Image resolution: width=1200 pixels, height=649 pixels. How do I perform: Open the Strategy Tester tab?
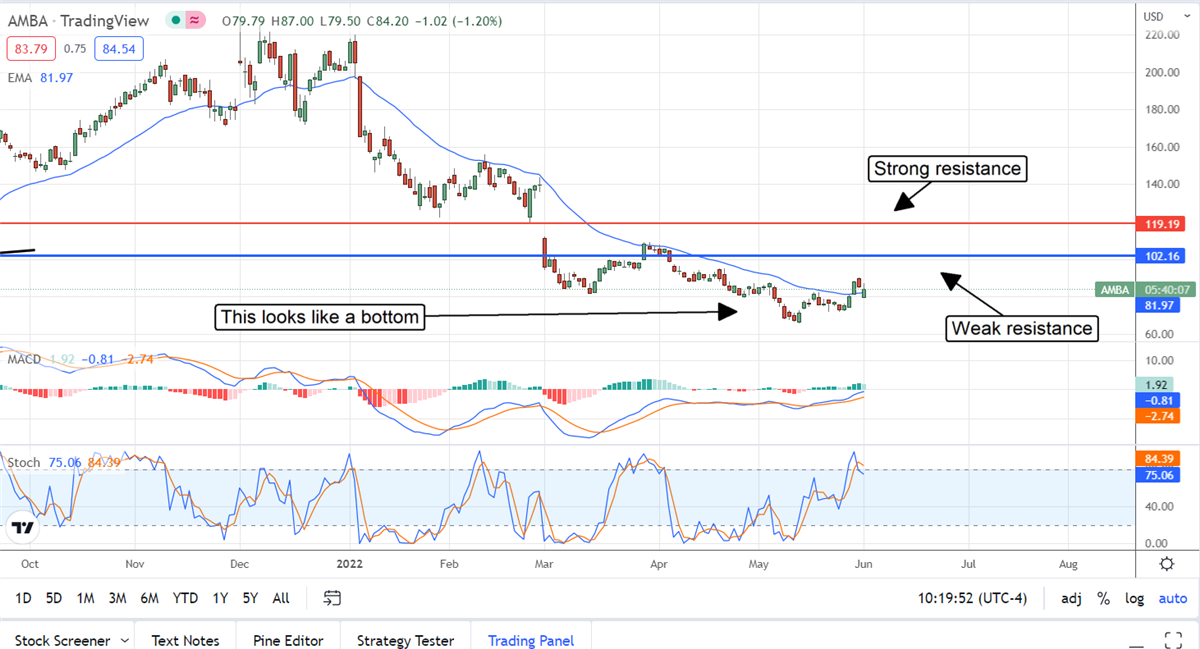[x=405, y=640]
